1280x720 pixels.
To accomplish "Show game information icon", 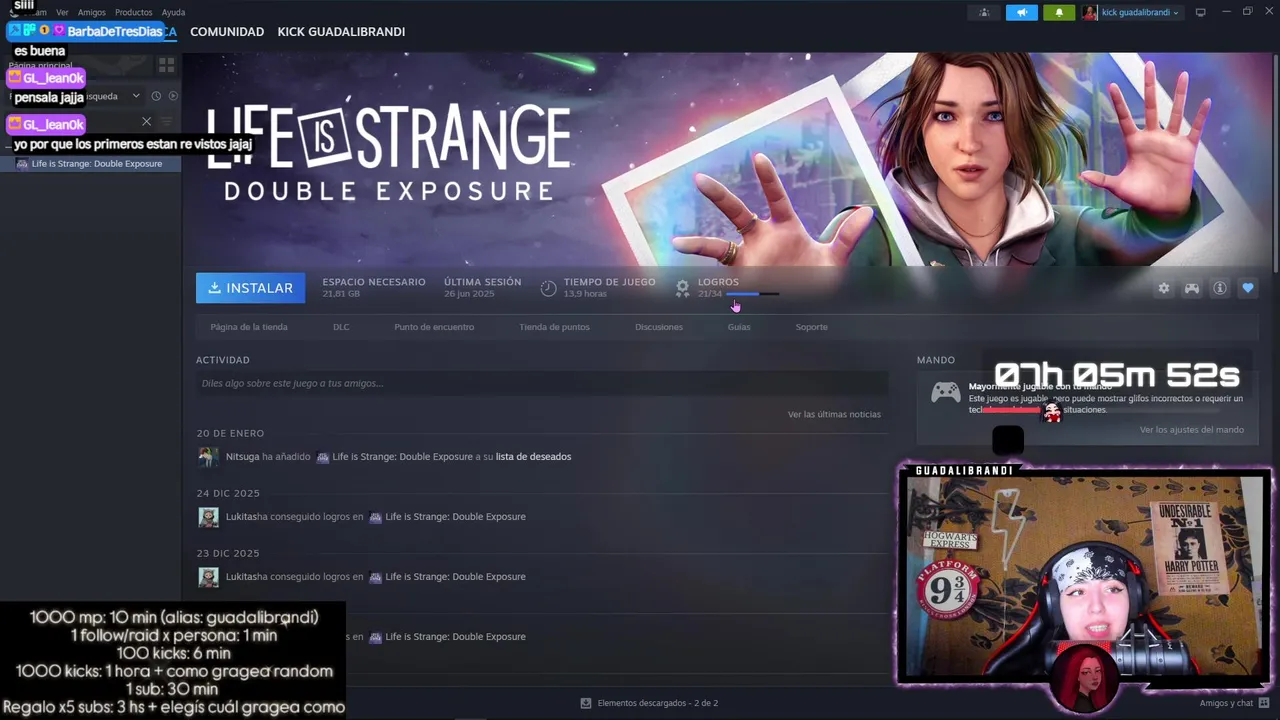I will click(1220, 288).
